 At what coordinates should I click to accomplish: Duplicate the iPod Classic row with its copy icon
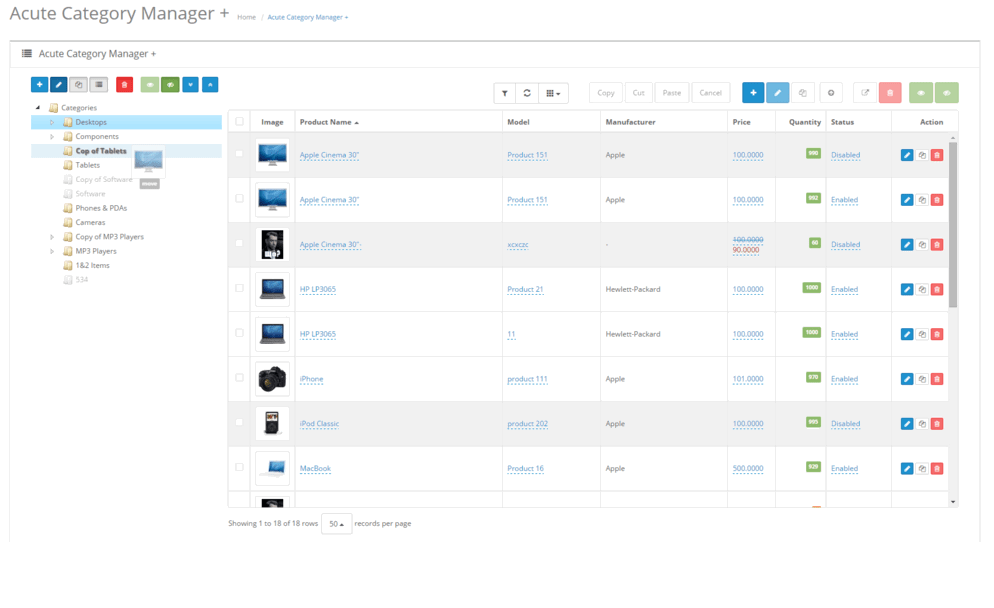[x=922, y=424]
